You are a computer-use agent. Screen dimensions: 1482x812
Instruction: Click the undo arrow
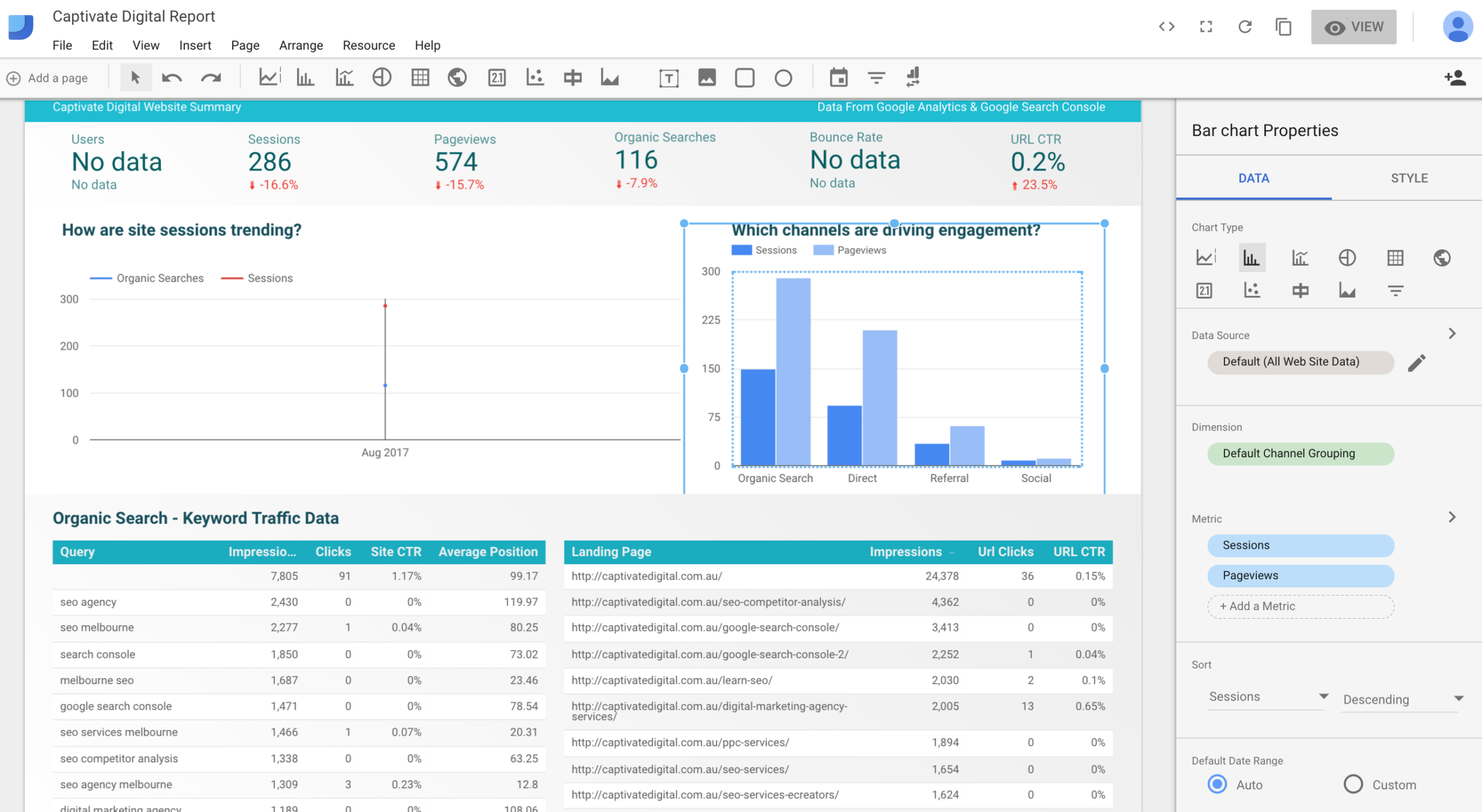[172, 78]
